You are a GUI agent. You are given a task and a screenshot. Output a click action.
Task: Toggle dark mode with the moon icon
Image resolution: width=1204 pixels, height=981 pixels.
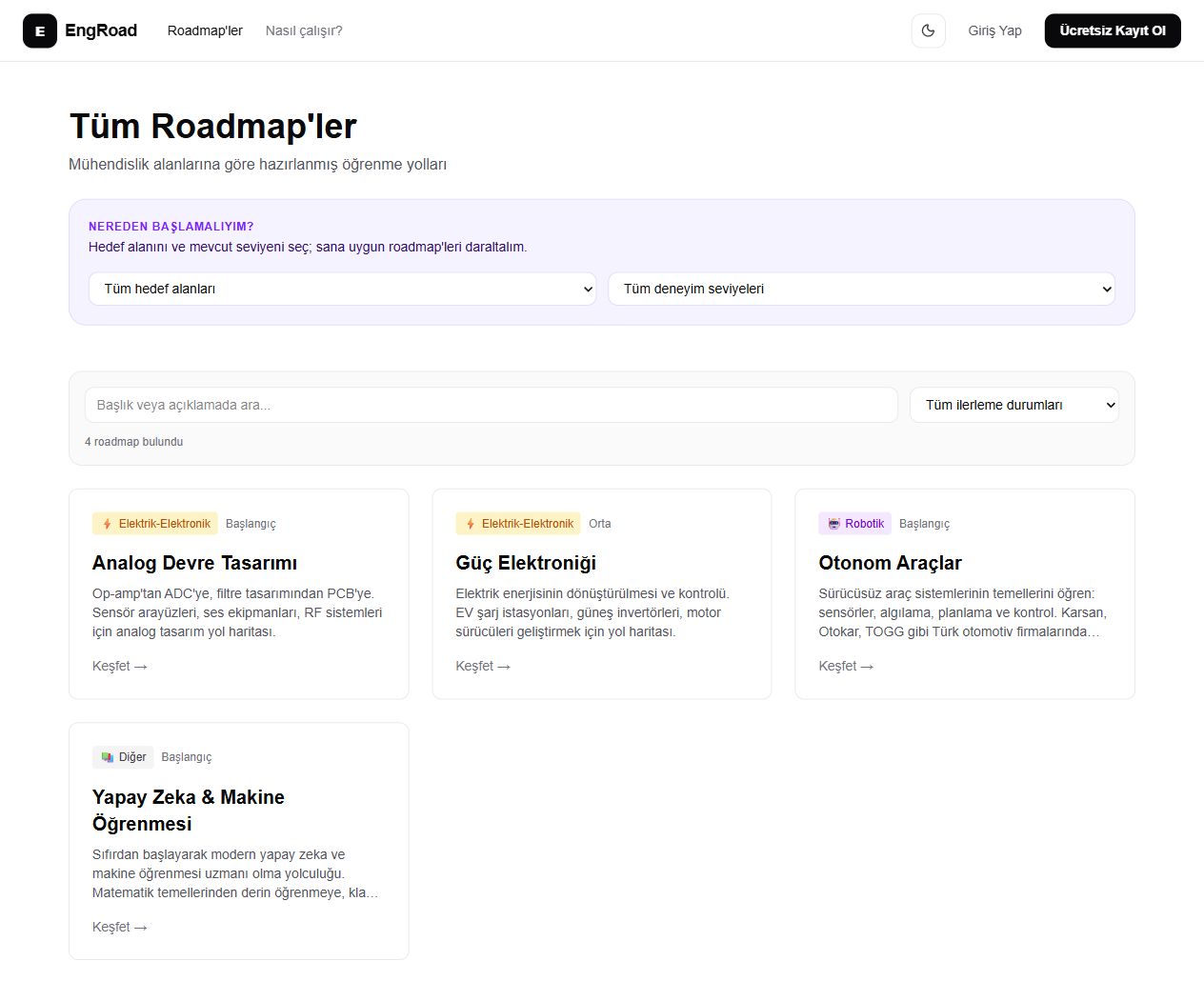929,30
